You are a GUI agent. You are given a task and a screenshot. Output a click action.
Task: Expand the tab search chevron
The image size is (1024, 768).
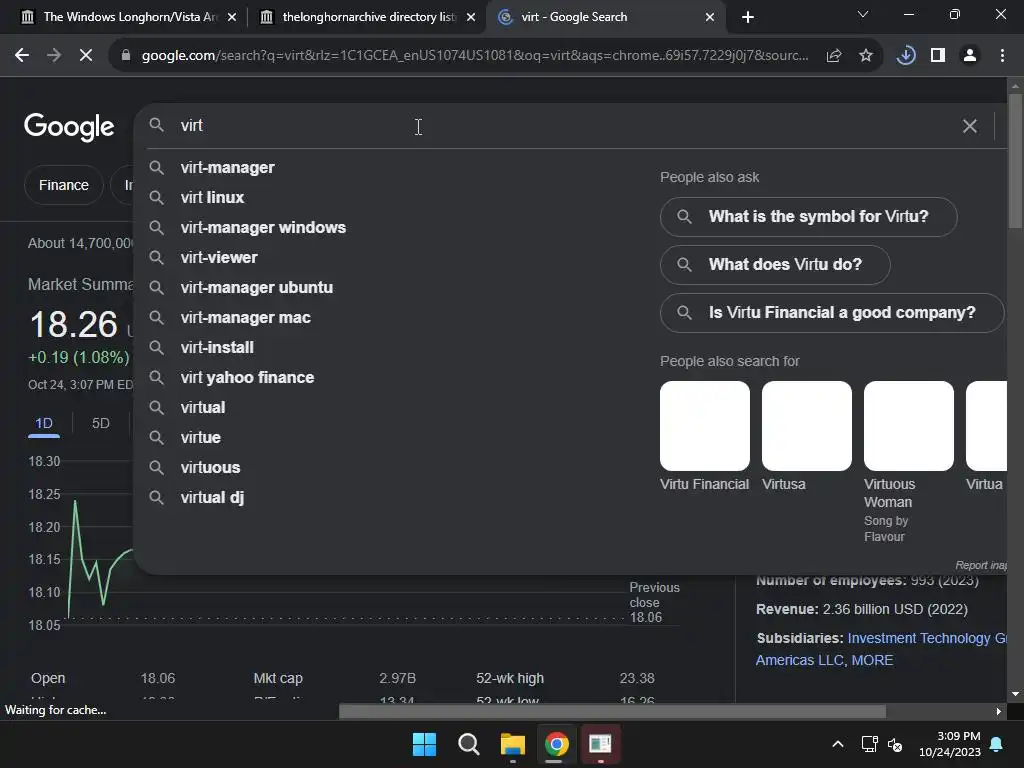click(x=863, y=14)
